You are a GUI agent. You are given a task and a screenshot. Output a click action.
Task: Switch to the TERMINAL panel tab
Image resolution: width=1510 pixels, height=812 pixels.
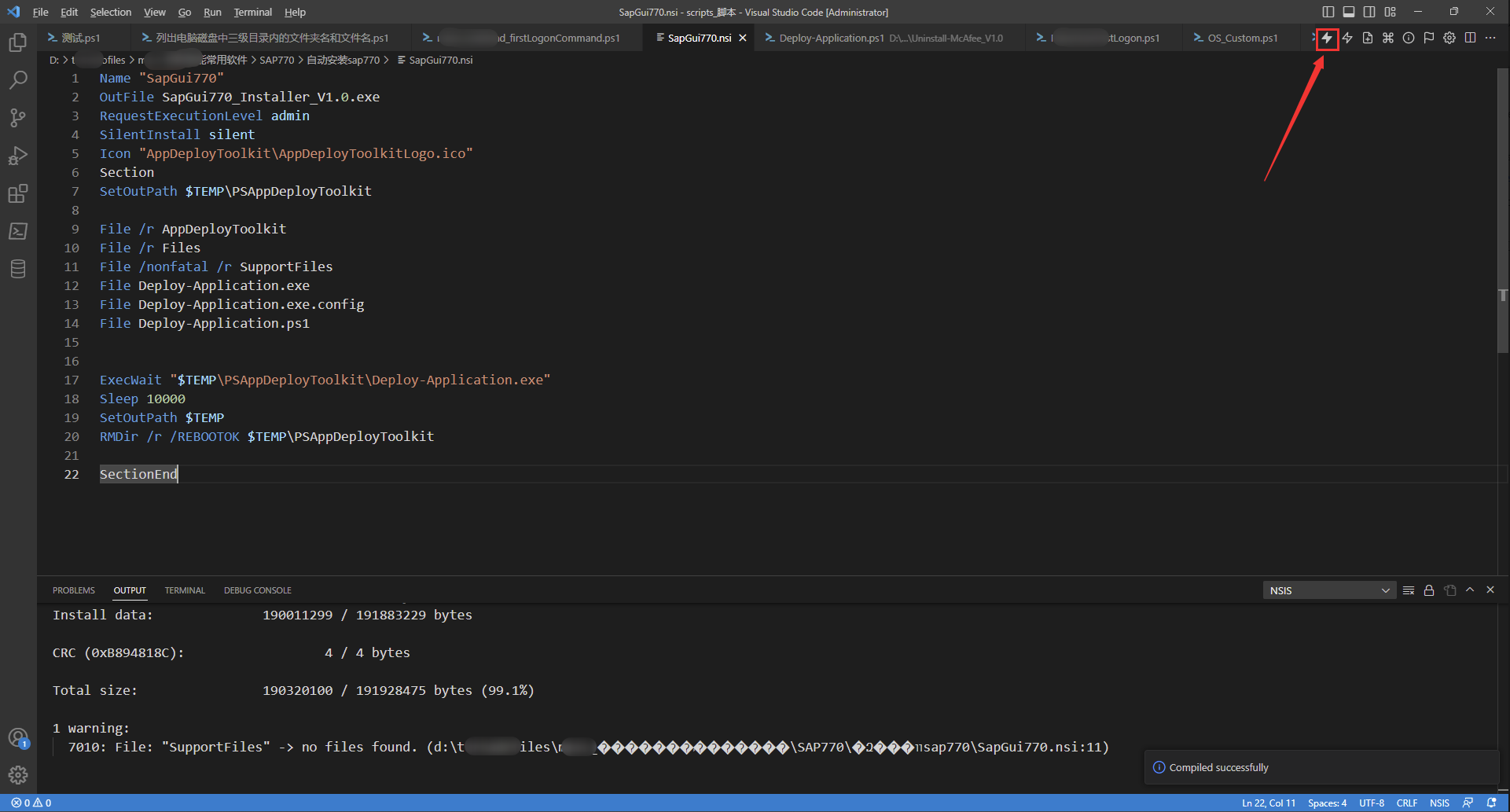pos(185,590)
